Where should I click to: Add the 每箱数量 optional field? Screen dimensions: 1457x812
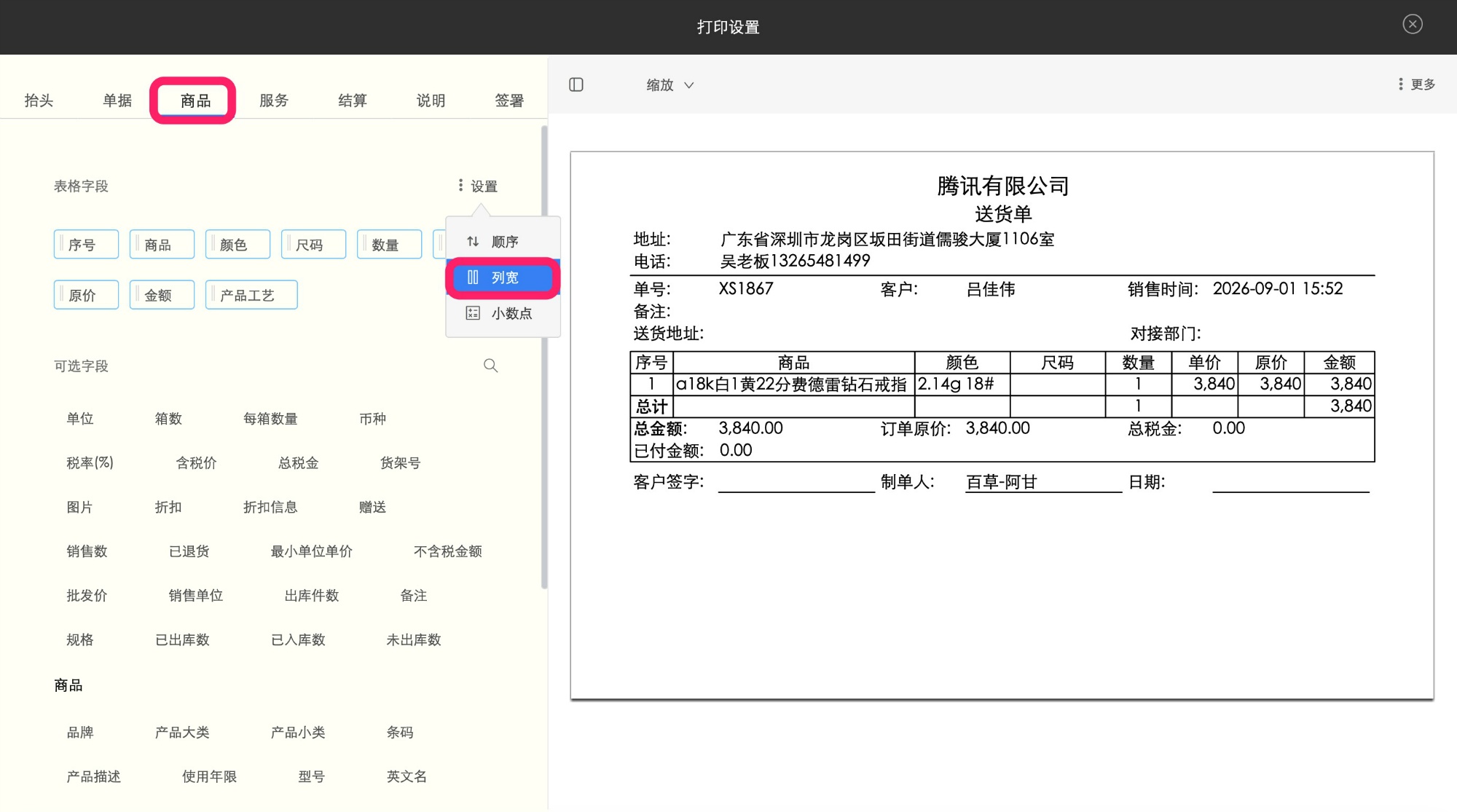270,419
